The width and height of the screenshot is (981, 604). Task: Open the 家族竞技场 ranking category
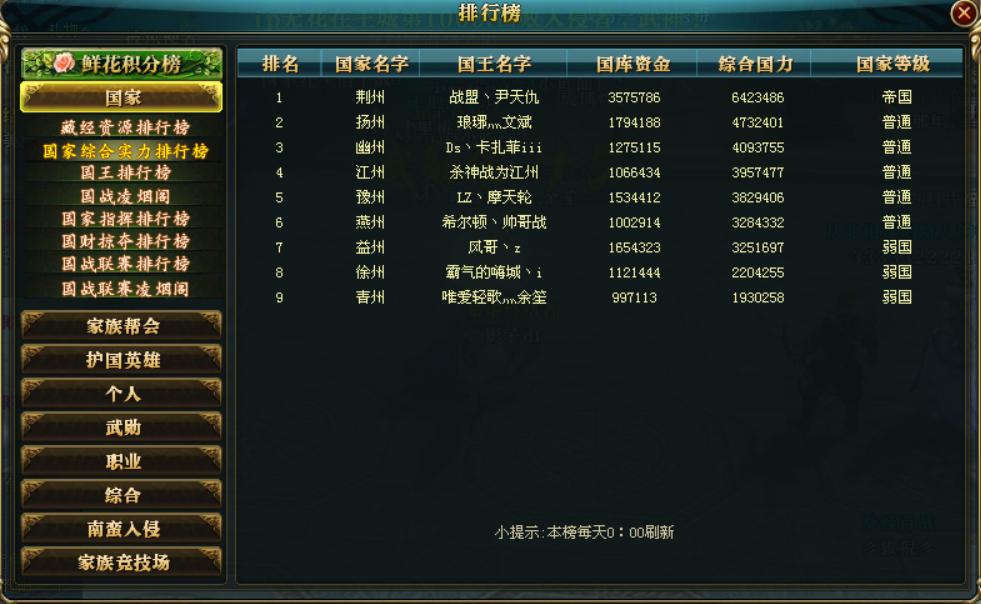pos(122,562)
